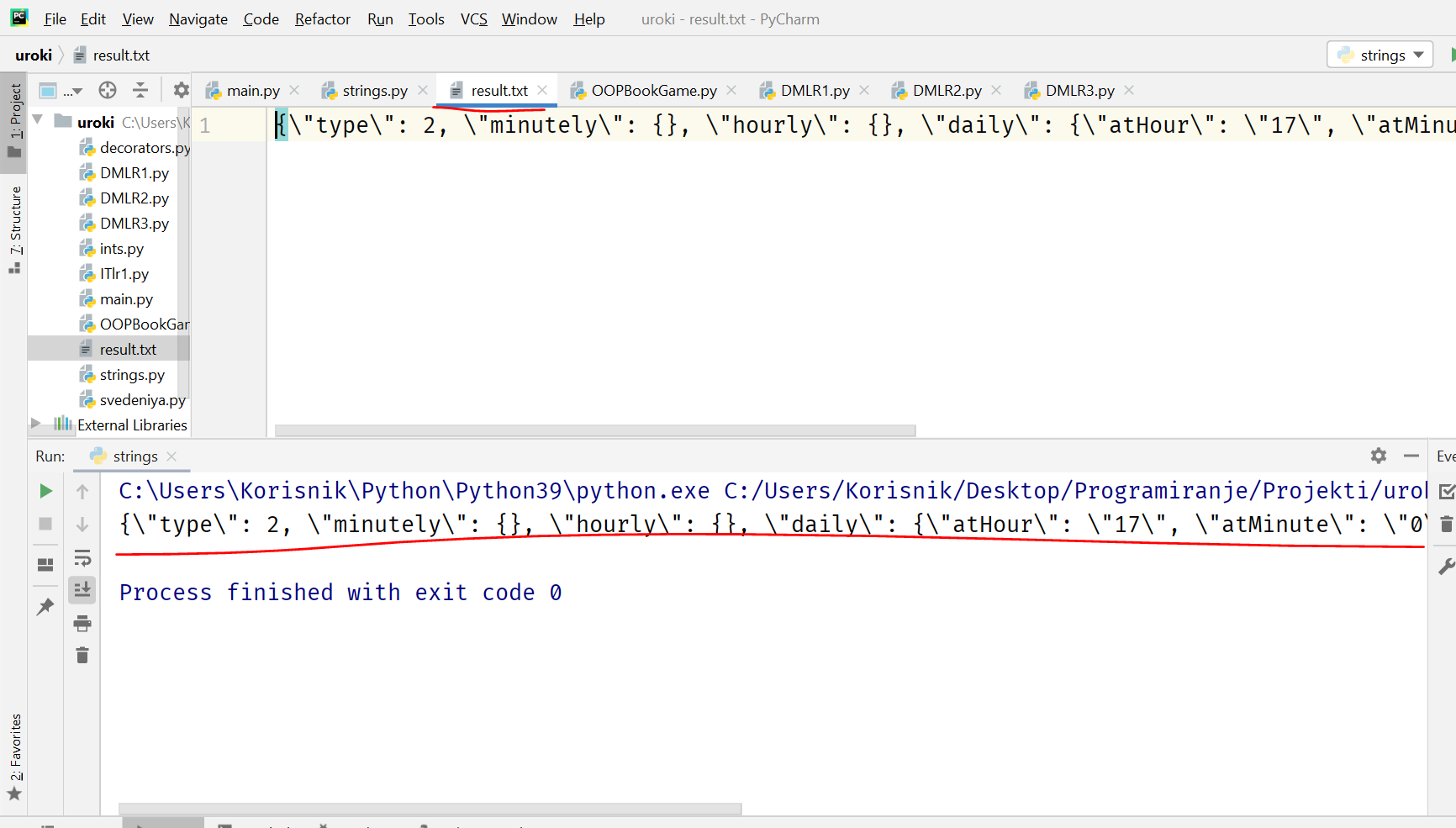
Task: Toggle Scroll to End in Run console
Action: point(82,590)
